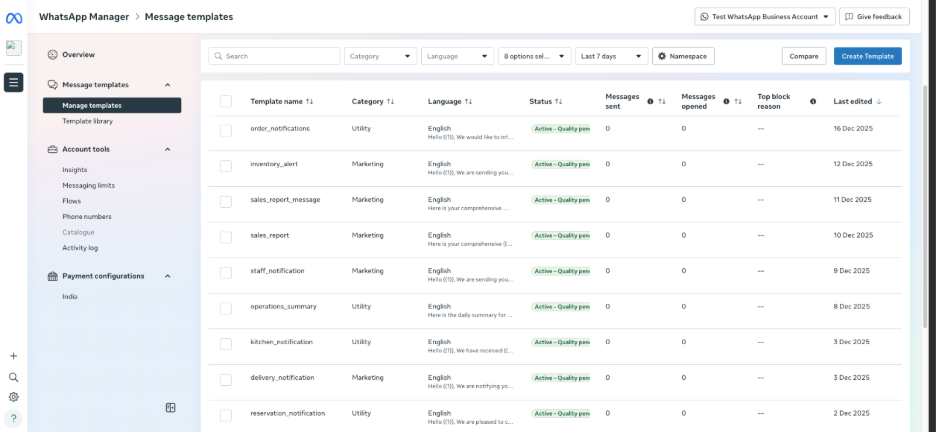Check the operations_summary row checkbox
Image resolution: width=936 pixels, height=432 pixels.
[226, 308]
